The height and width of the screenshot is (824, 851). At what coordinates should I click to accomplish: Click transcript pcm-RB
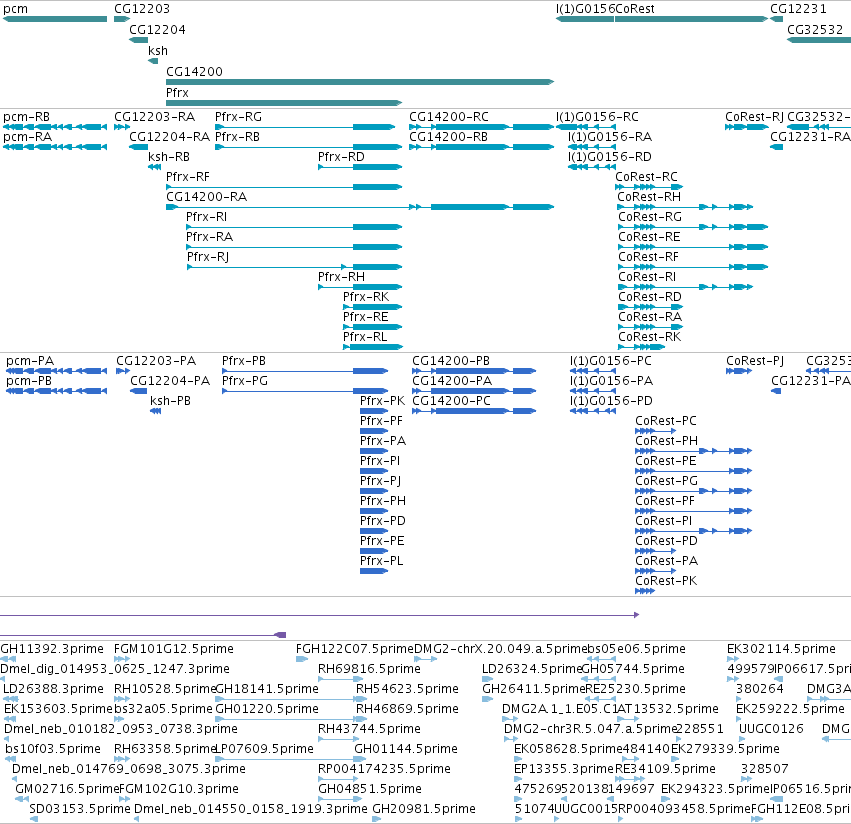pyautogui.click(x=55, y=127)
